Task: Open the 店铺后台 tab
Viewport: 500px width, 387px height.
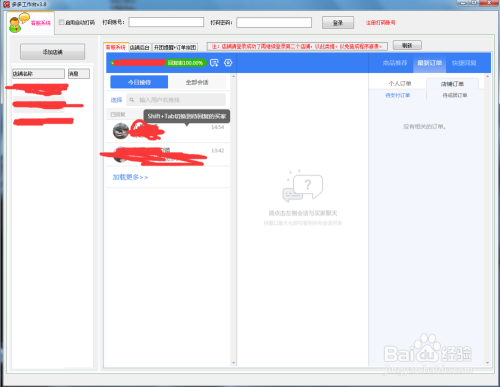Action: [139, 47]
